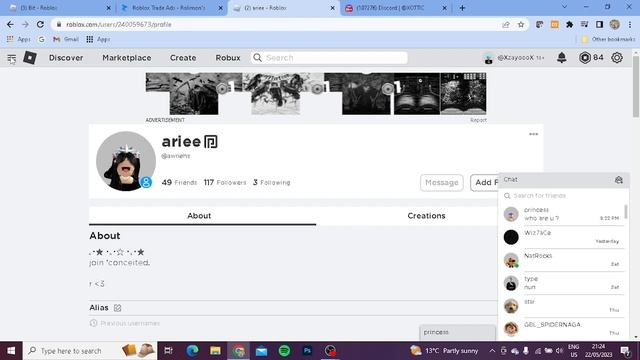The image size is (640, 360).
Task: Open chat with GBL_SPIDERNAGA
Action: (x=562, y=329)
